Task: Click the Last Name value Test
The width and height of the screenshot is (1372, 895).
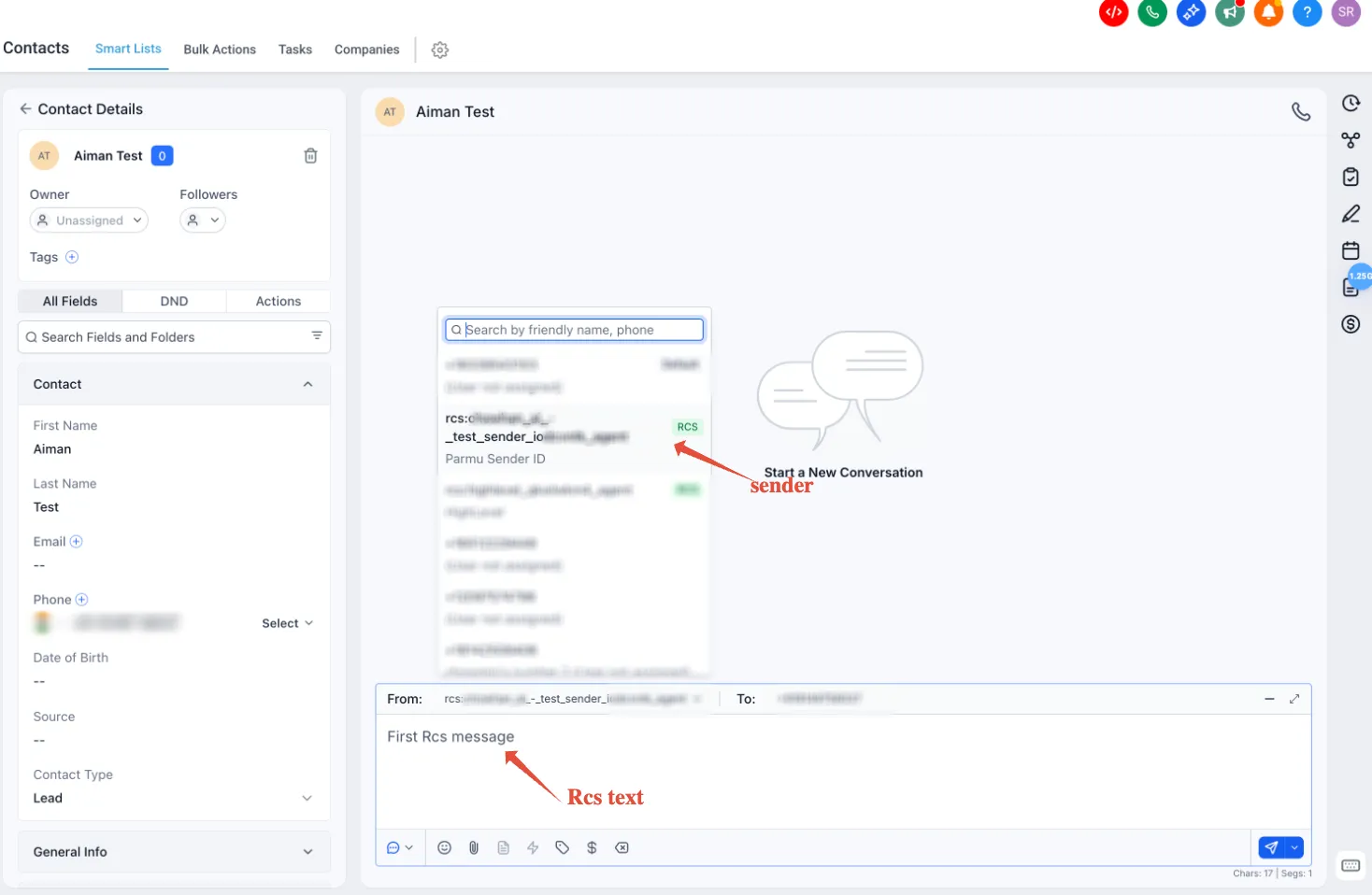Action: click(x=46, y=507)
